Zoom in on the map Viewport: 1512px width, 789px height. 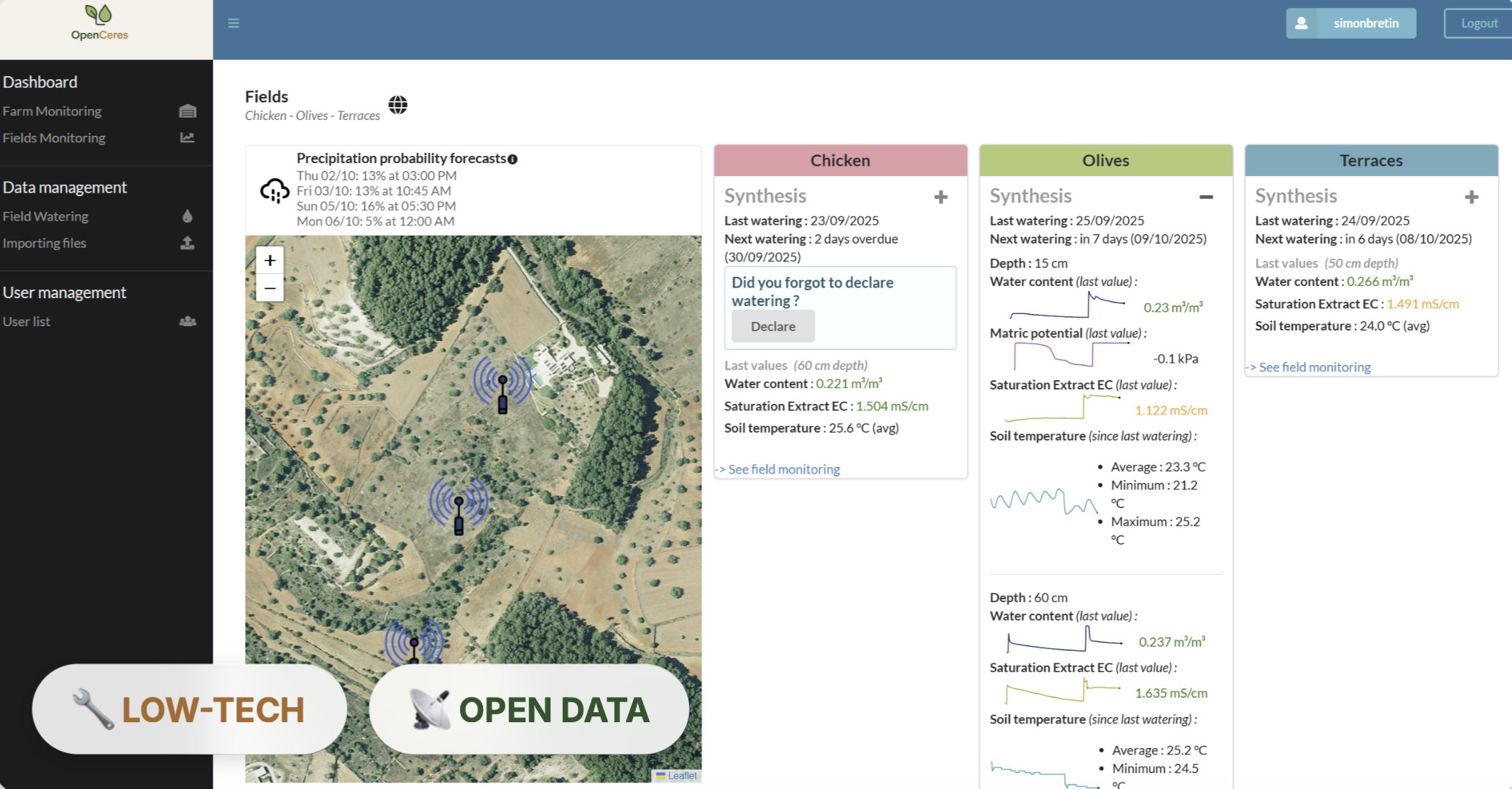click(x=270, y=260)
